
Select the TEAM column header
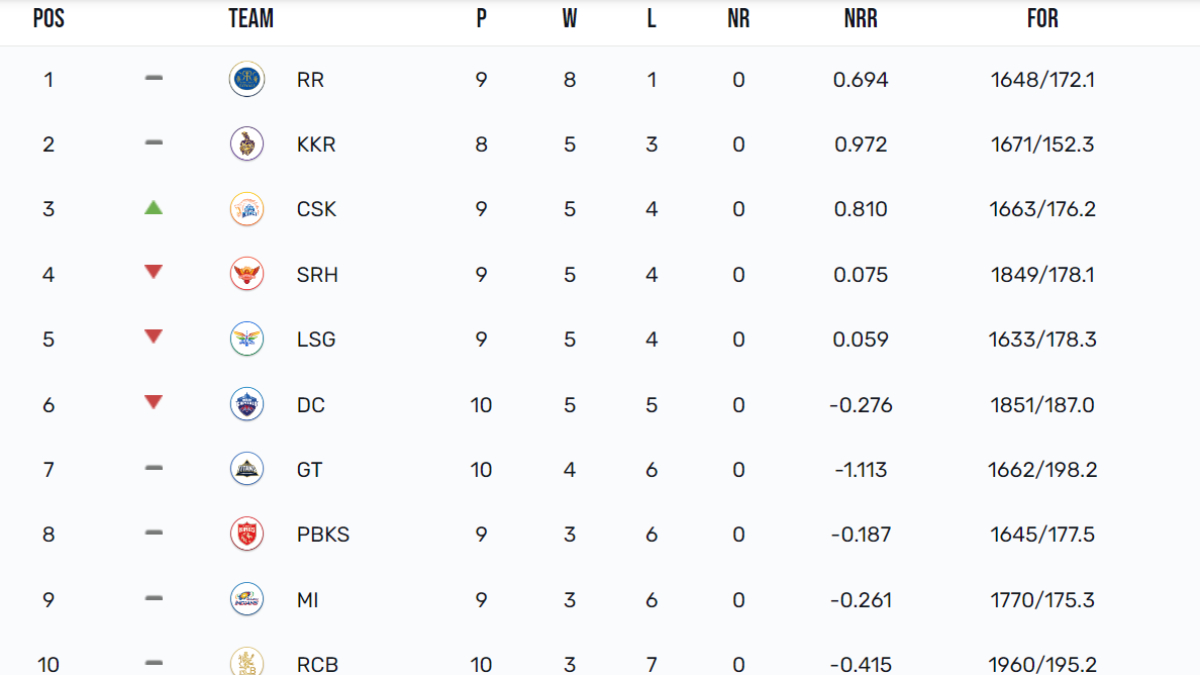[x=251, y=19]
